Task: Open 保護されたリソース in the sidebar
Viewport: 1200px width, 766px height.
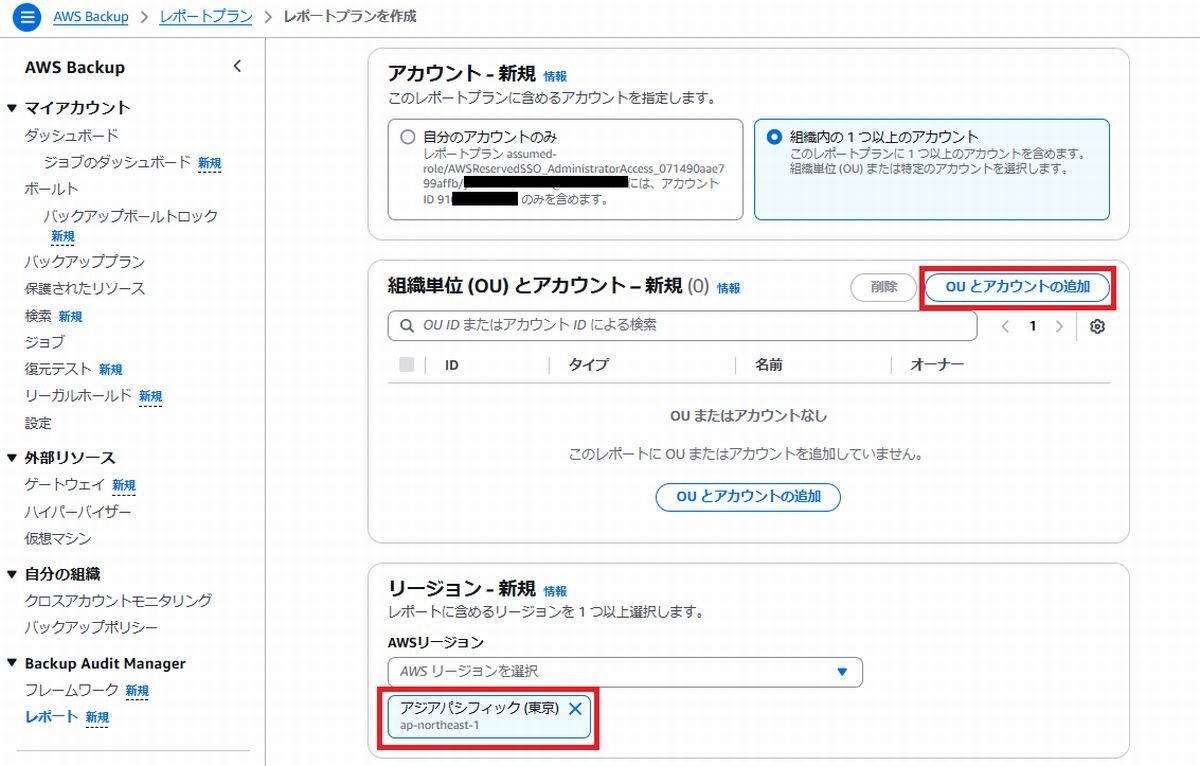Action: 85,289
